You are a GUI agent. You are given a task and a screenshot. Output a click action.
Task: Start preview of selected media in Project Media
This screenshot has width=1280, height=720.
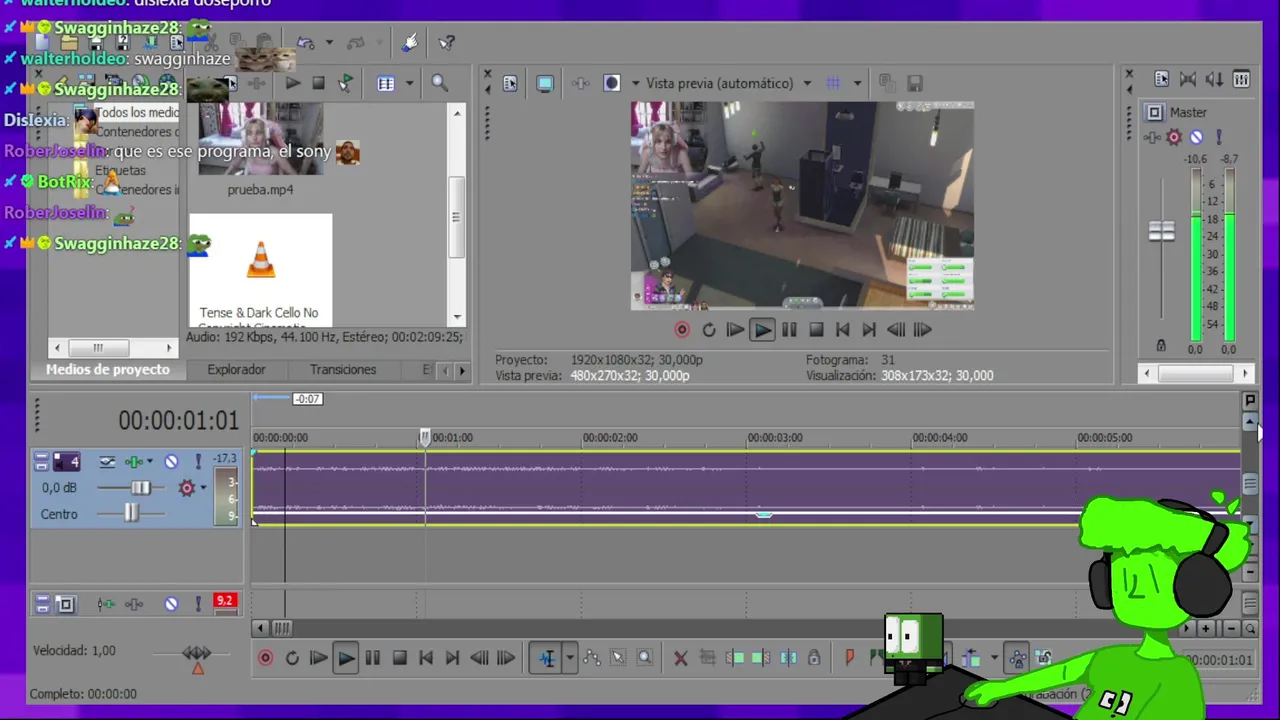pyautogui.click(x=292, y=84)
